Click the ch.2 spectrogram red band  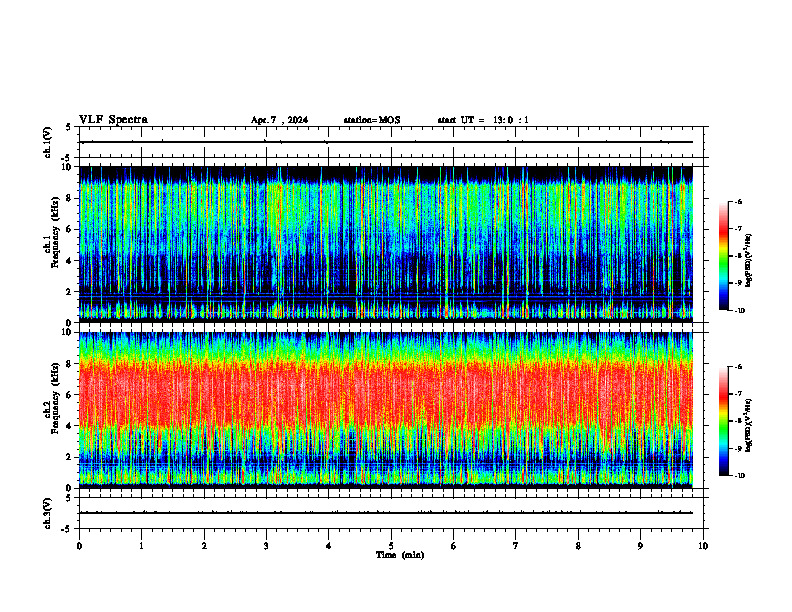tap(385, 394)
